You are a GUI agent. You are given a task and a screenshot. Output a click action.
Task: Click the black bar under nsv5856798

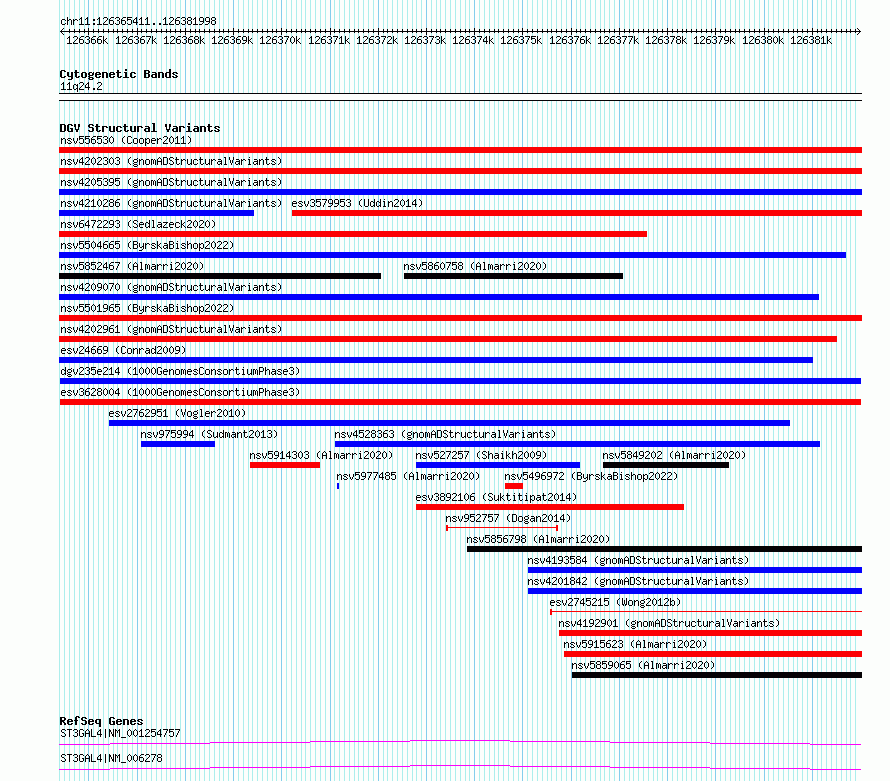coord(664,549)
